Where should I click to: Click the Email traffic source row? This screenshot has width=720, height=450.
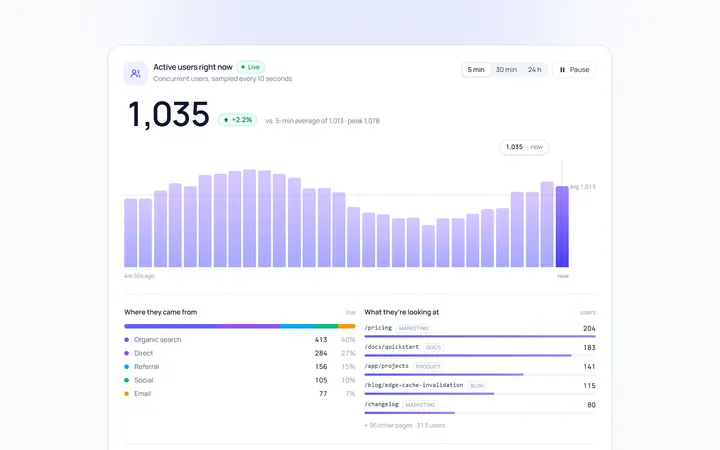pos(240,394)
